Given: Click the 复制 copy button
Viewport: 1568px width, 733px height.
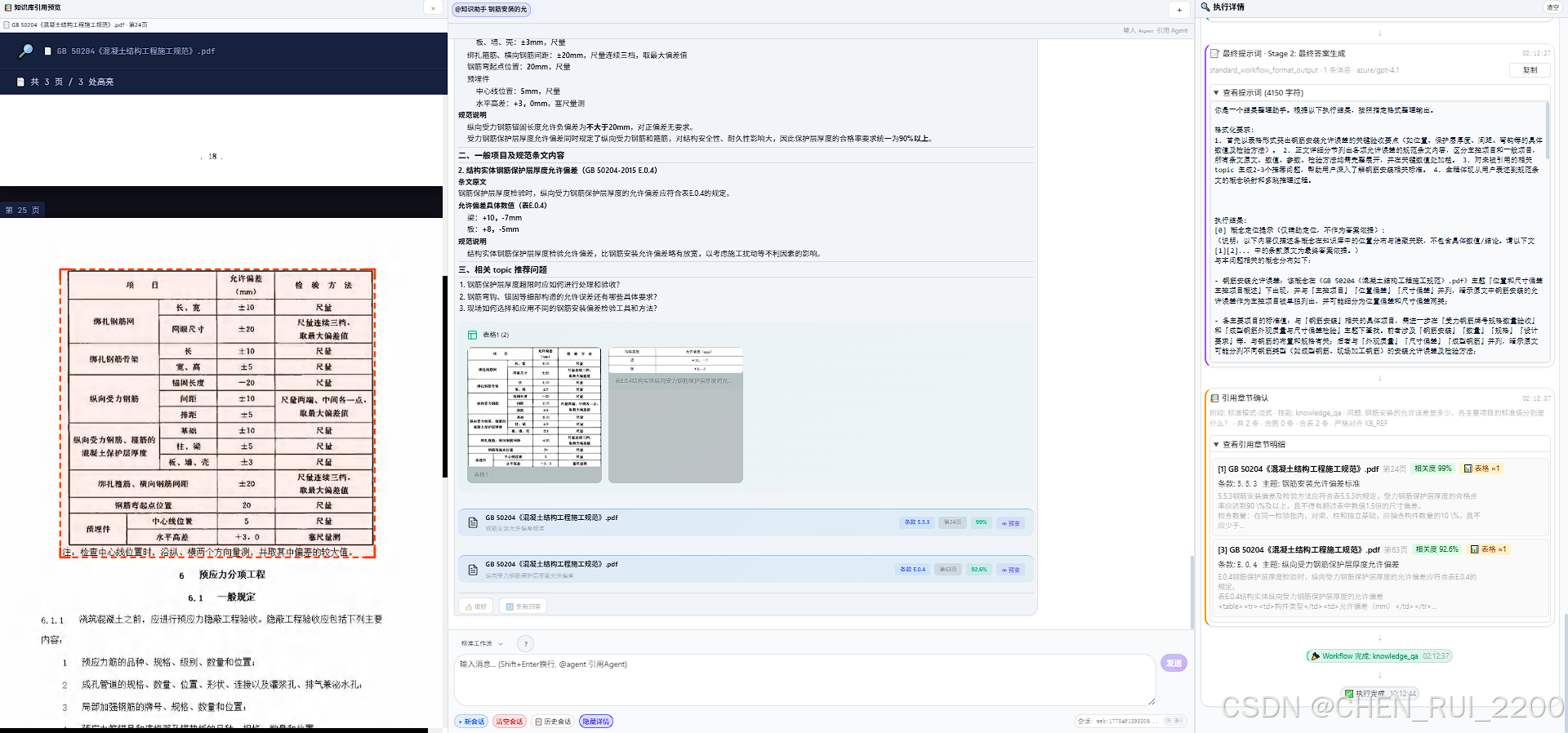Looking at the screenshot, I should [x=1530, y=70].
